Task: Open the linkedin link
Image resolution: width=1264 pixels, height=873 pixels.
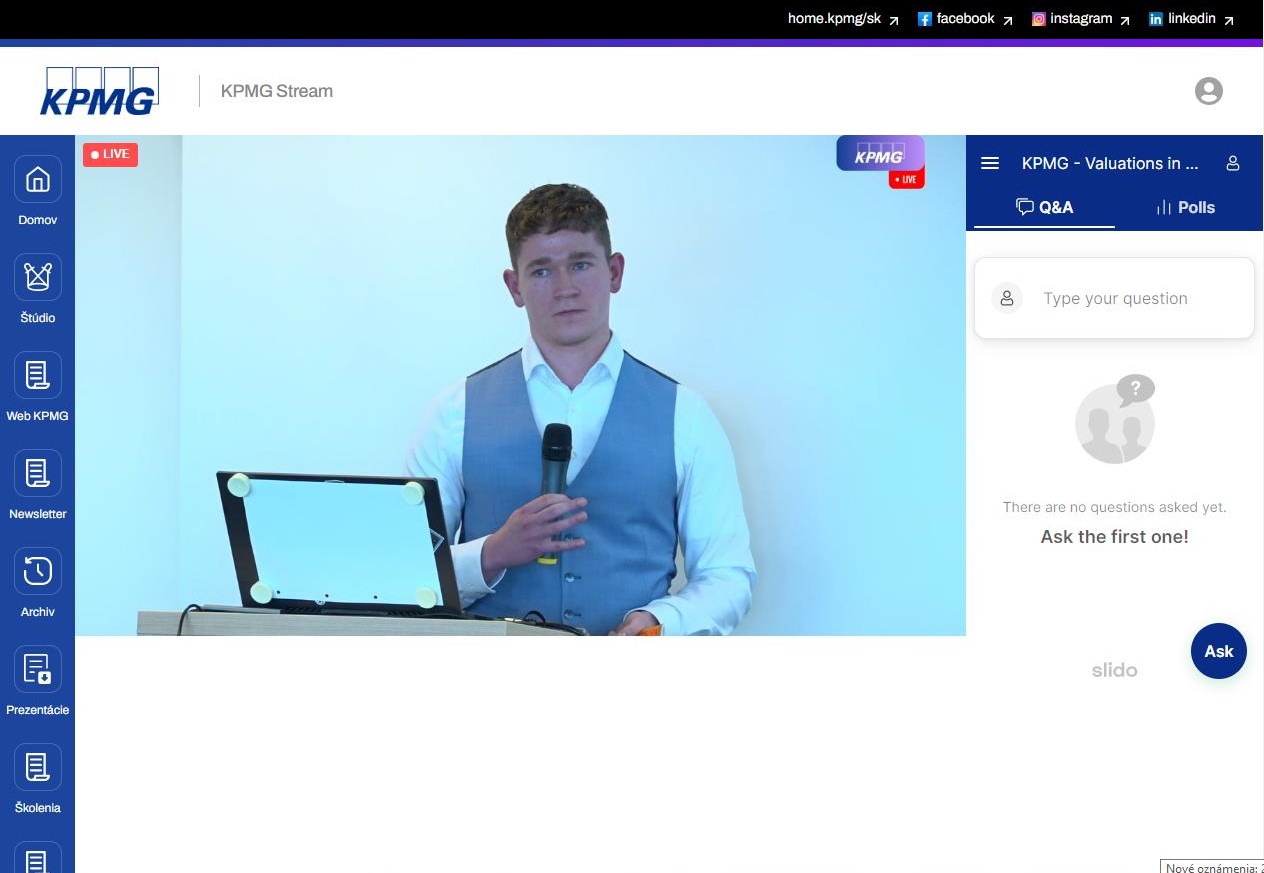Action: click(1191, 19)
